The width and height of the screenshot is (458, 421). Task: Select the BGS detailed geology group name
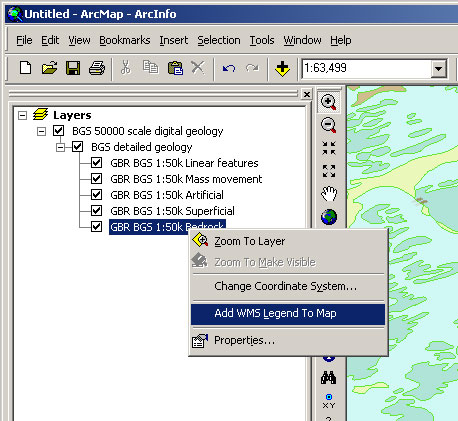coord(142,147)
